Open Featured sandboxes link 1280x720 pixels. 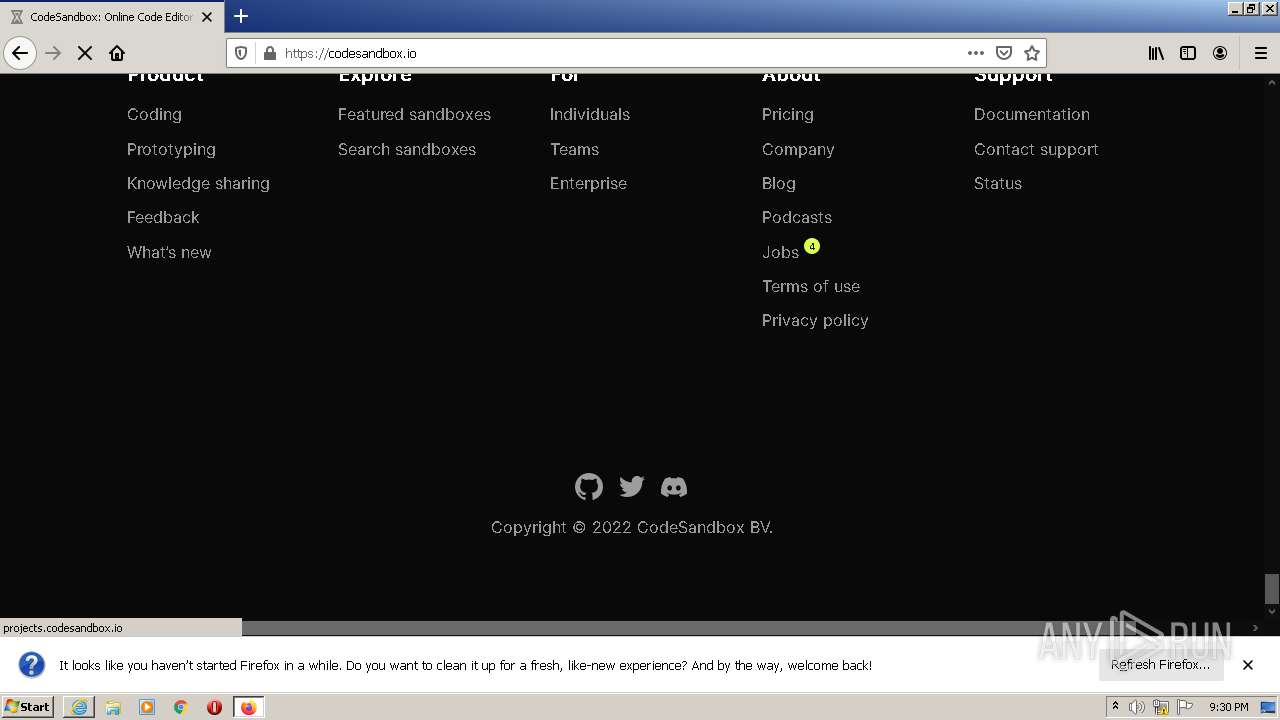click(x=414, y=114)
